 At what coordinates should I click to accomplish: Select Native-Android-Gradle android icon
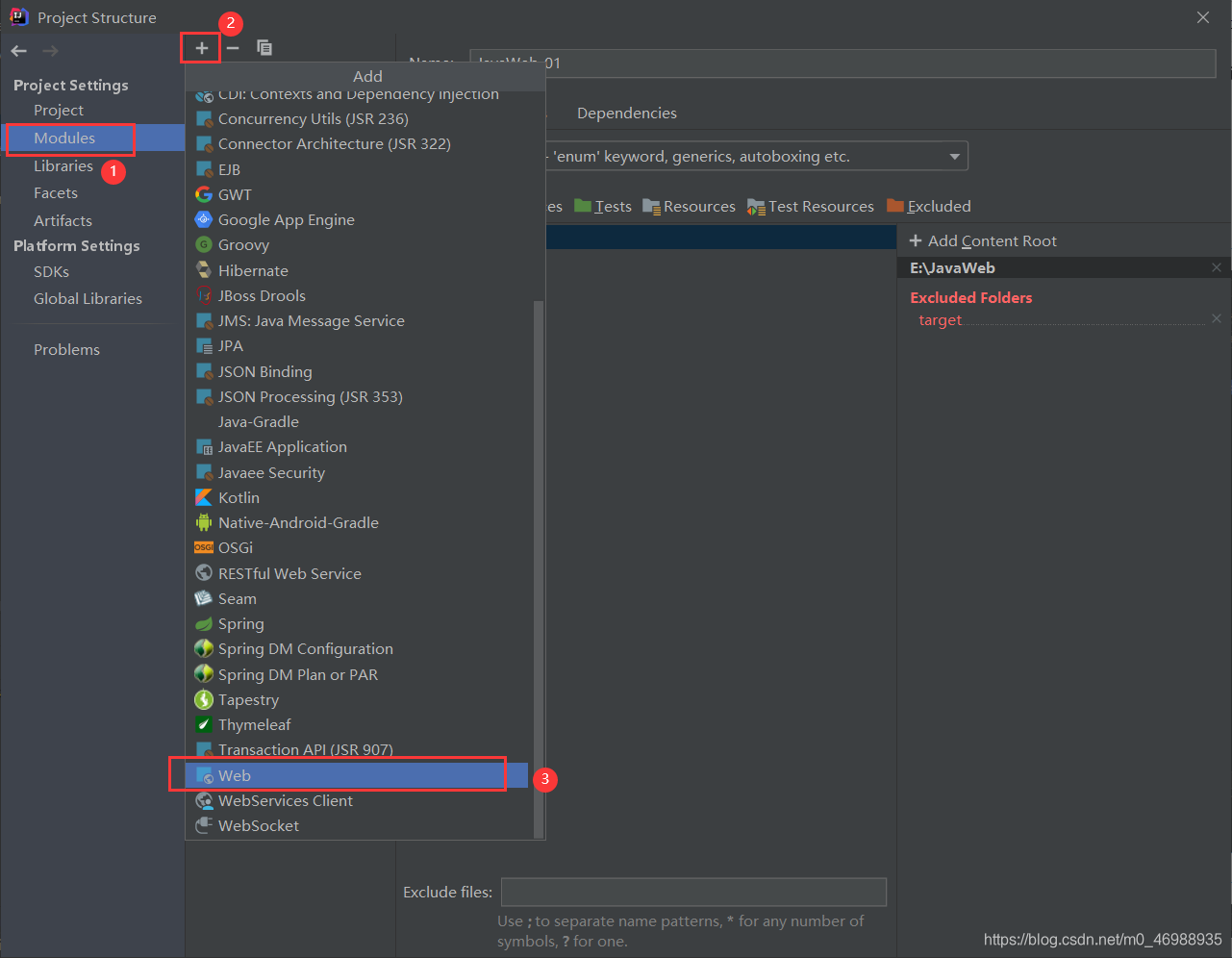click(x=204, y=522)
